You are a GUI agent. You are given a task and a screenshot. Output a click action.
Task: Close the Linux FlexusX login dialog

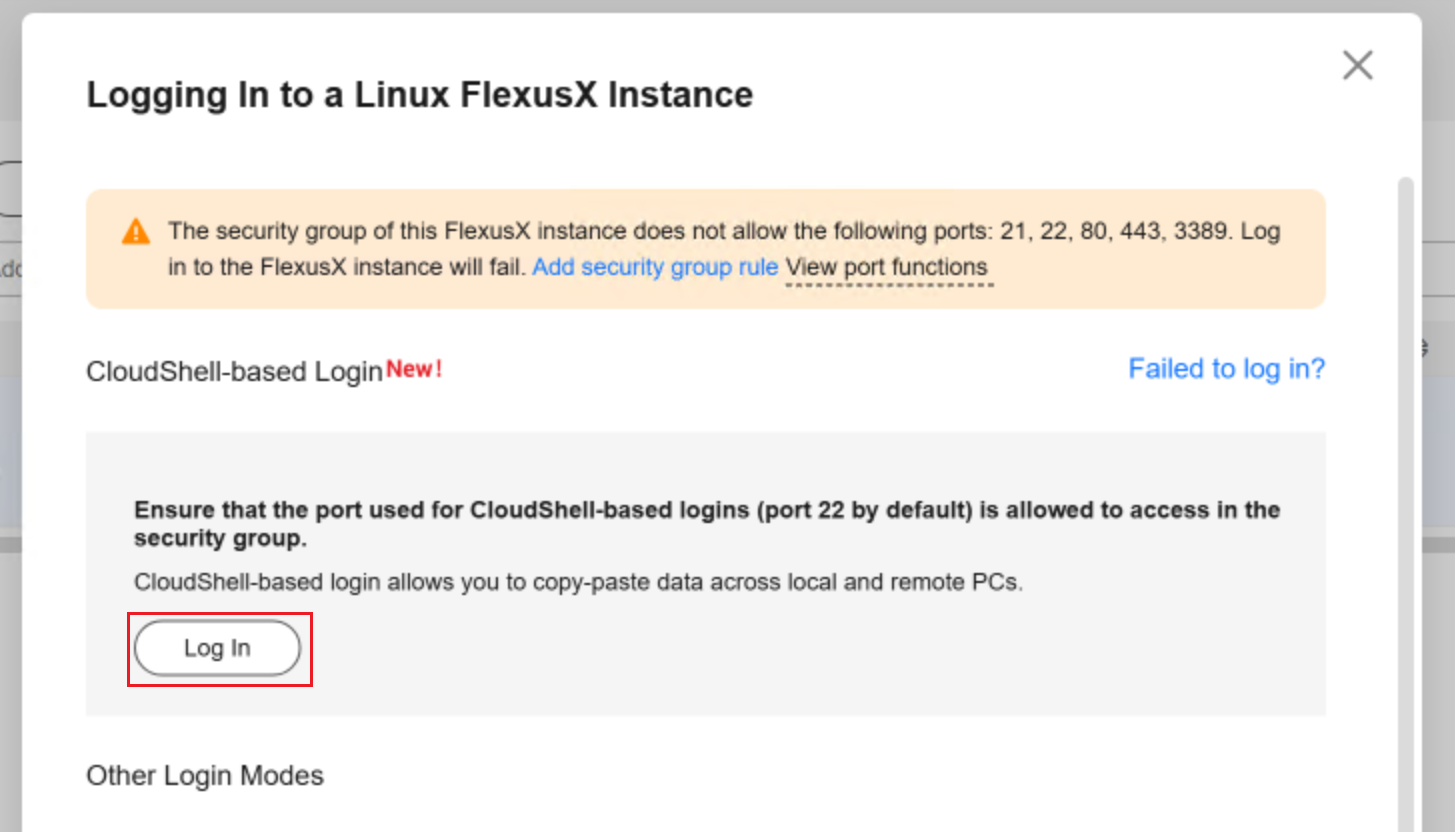pos(1357,66)
